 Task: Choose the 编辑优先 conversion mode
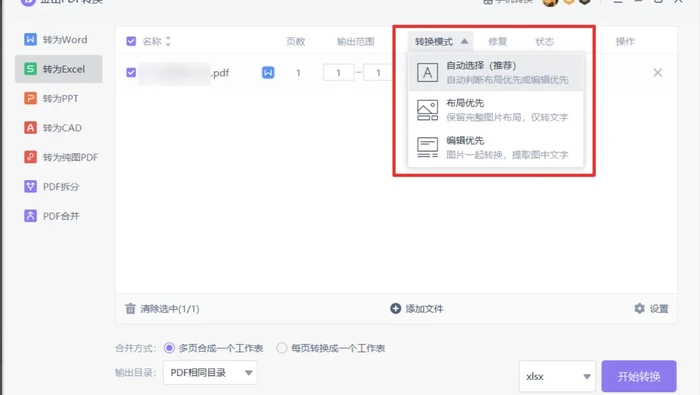click(x=496, y=147)
